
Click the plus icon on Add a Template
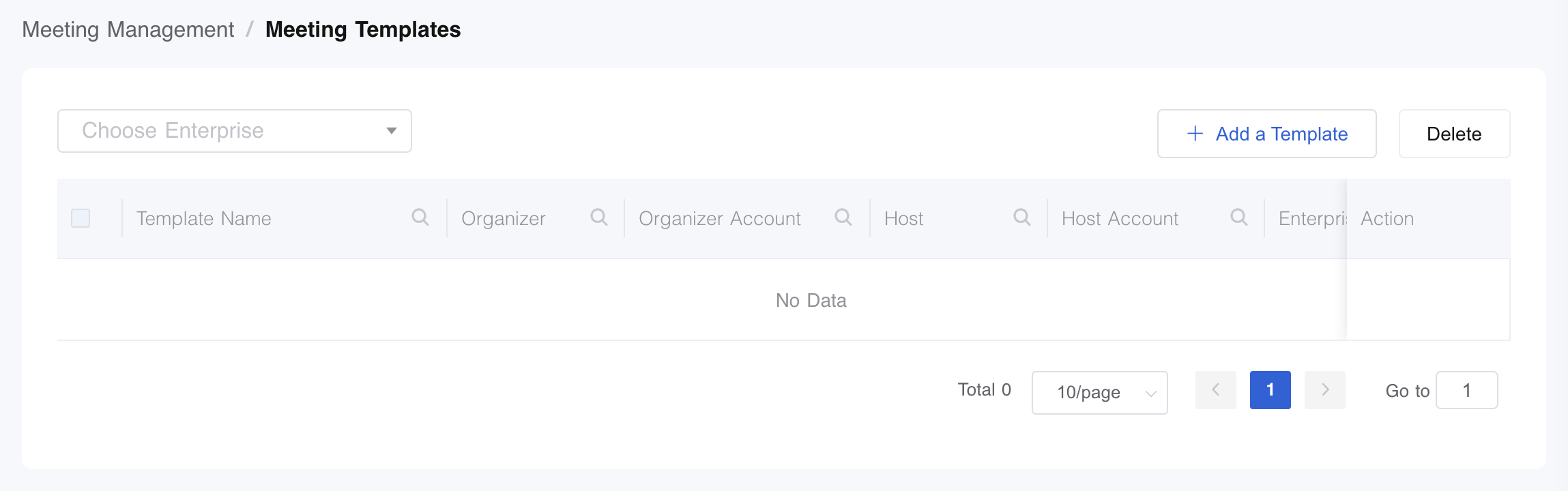1195,134
